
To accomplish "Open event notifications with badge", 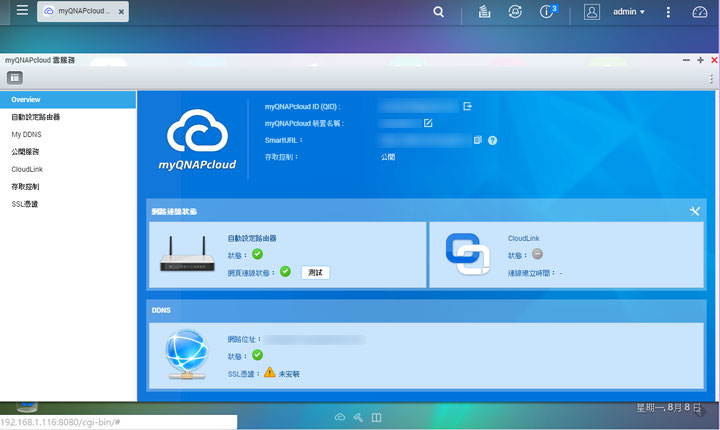I will pos(548,12).
